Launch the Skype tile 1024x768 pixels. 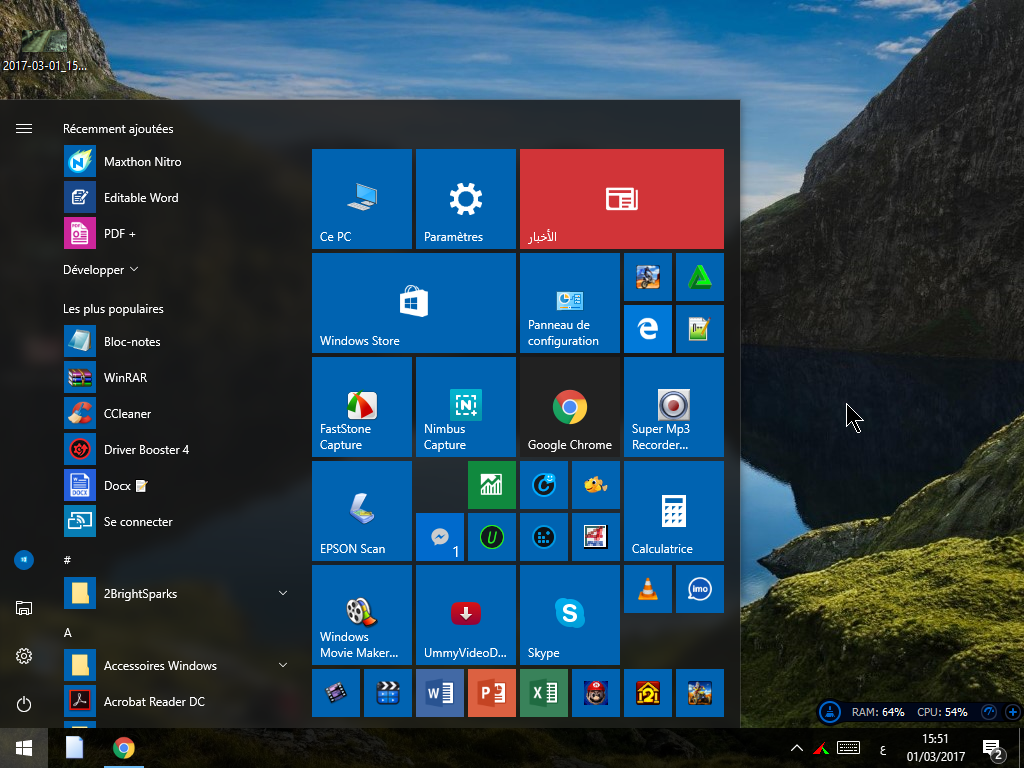click(569, 615)
